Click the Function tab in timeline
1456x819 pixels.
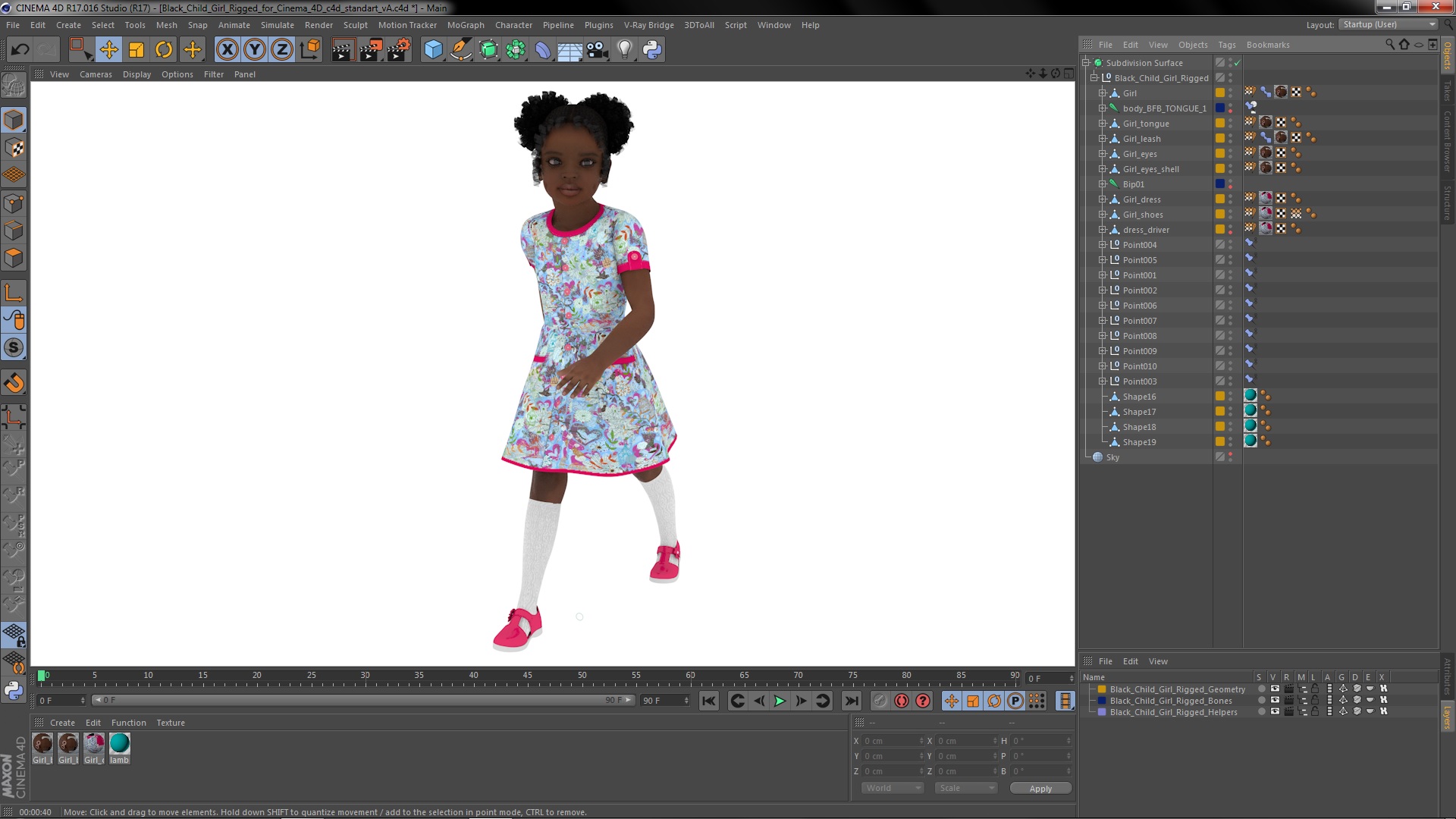click(127, 722)
